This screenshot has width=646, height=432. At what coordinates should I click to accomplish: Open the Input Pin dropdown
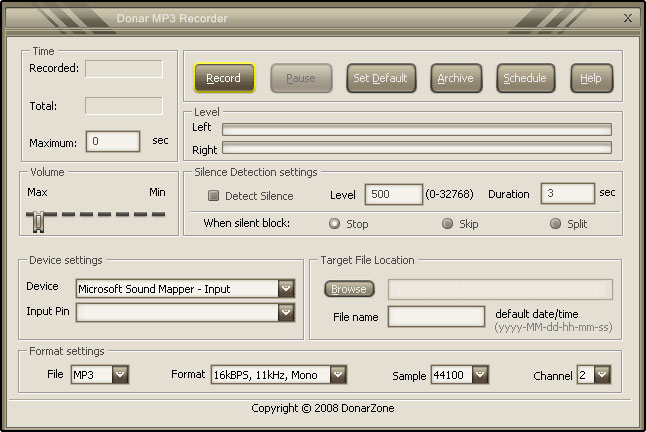(x=286, y=312)
